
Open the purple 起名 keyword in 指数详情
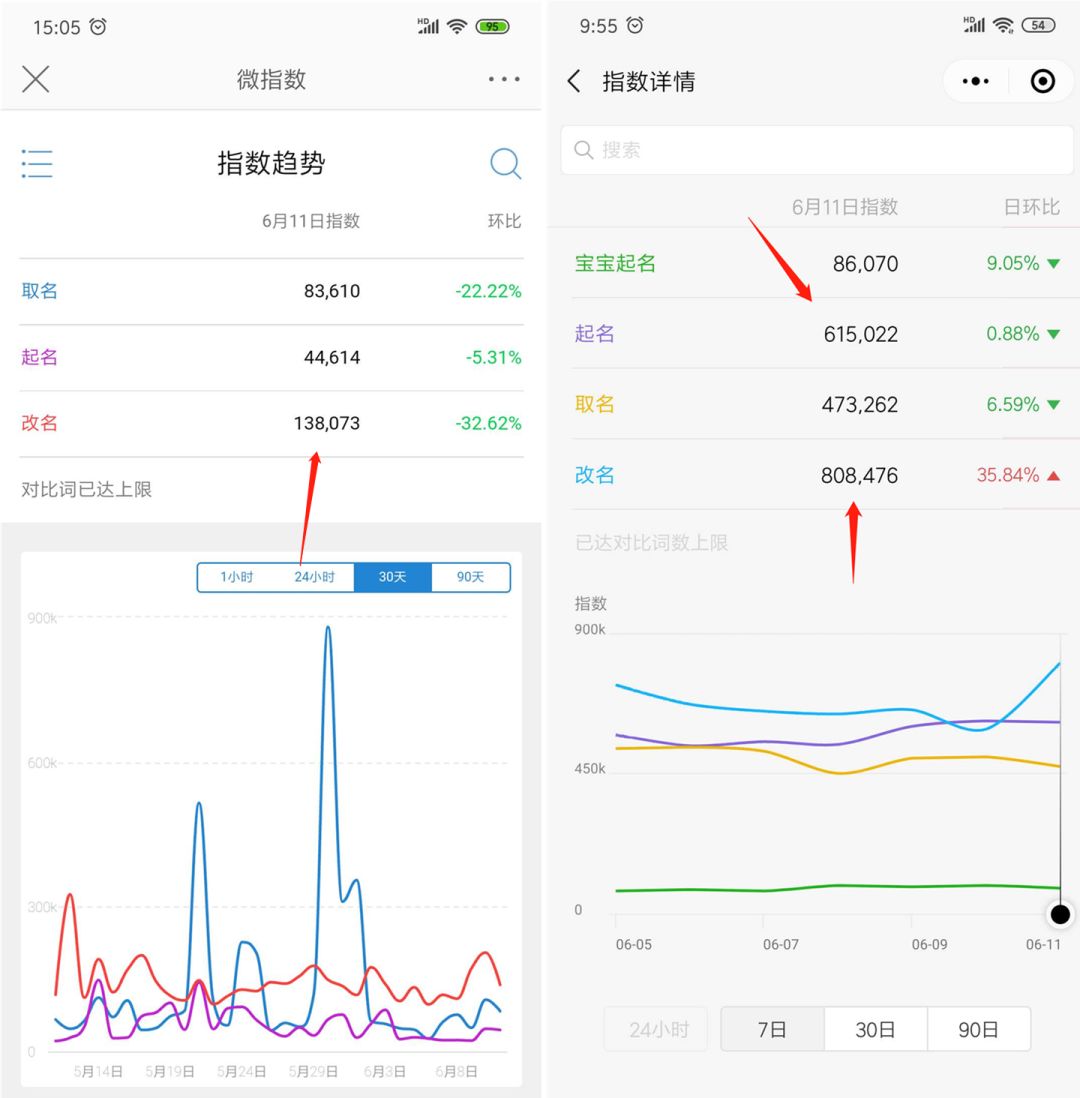coord(594,333)
